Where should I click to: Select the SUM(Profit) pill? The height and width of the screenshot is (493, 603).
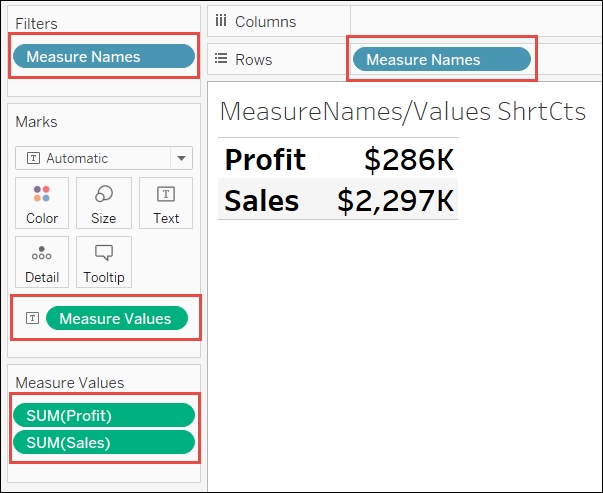tap(104, 415)
